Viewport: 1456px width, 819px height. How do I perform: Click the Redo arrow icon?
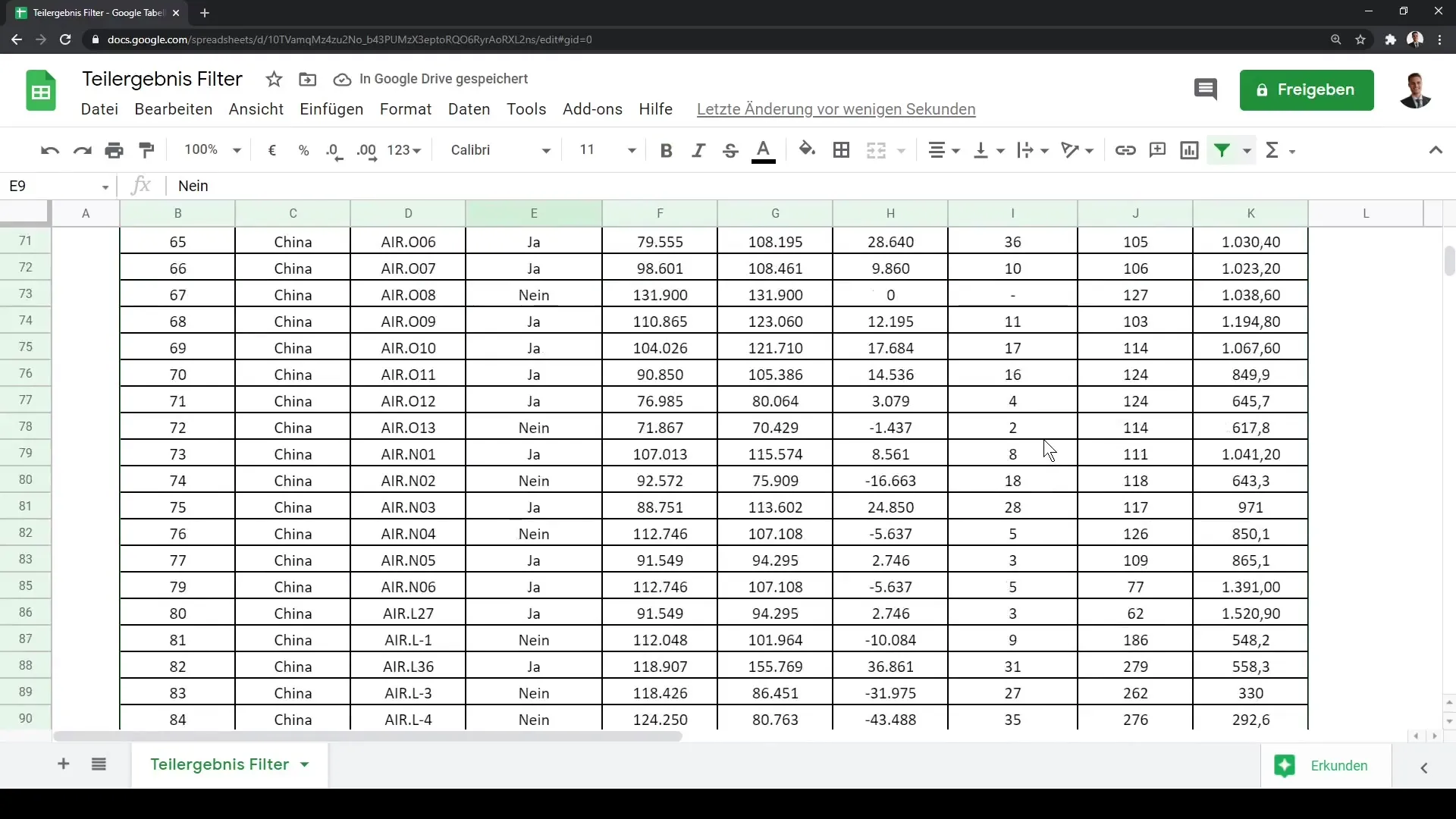point(82,150)
